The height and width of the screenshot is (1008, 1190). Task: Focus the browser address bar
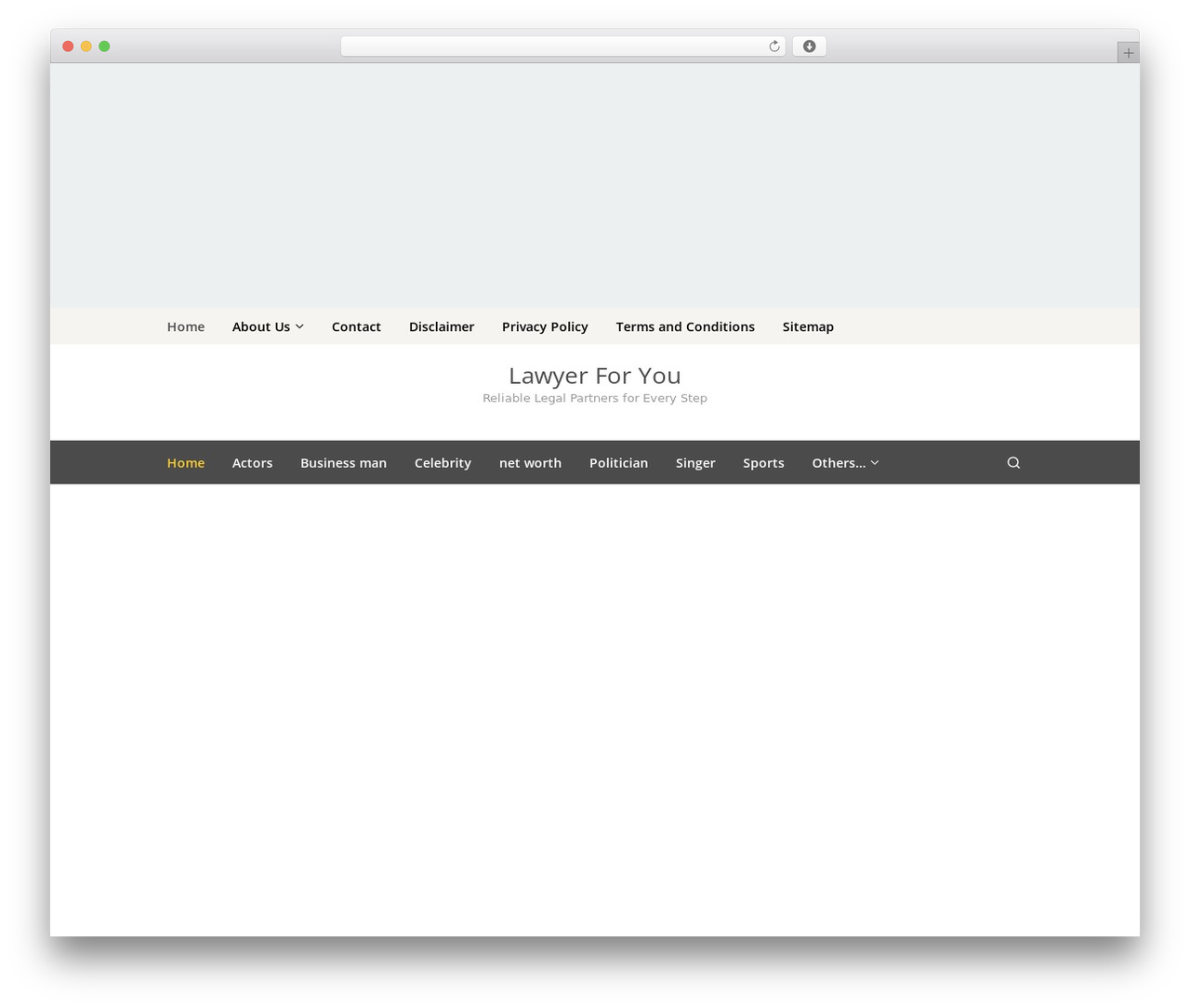[x=562, y=46]
